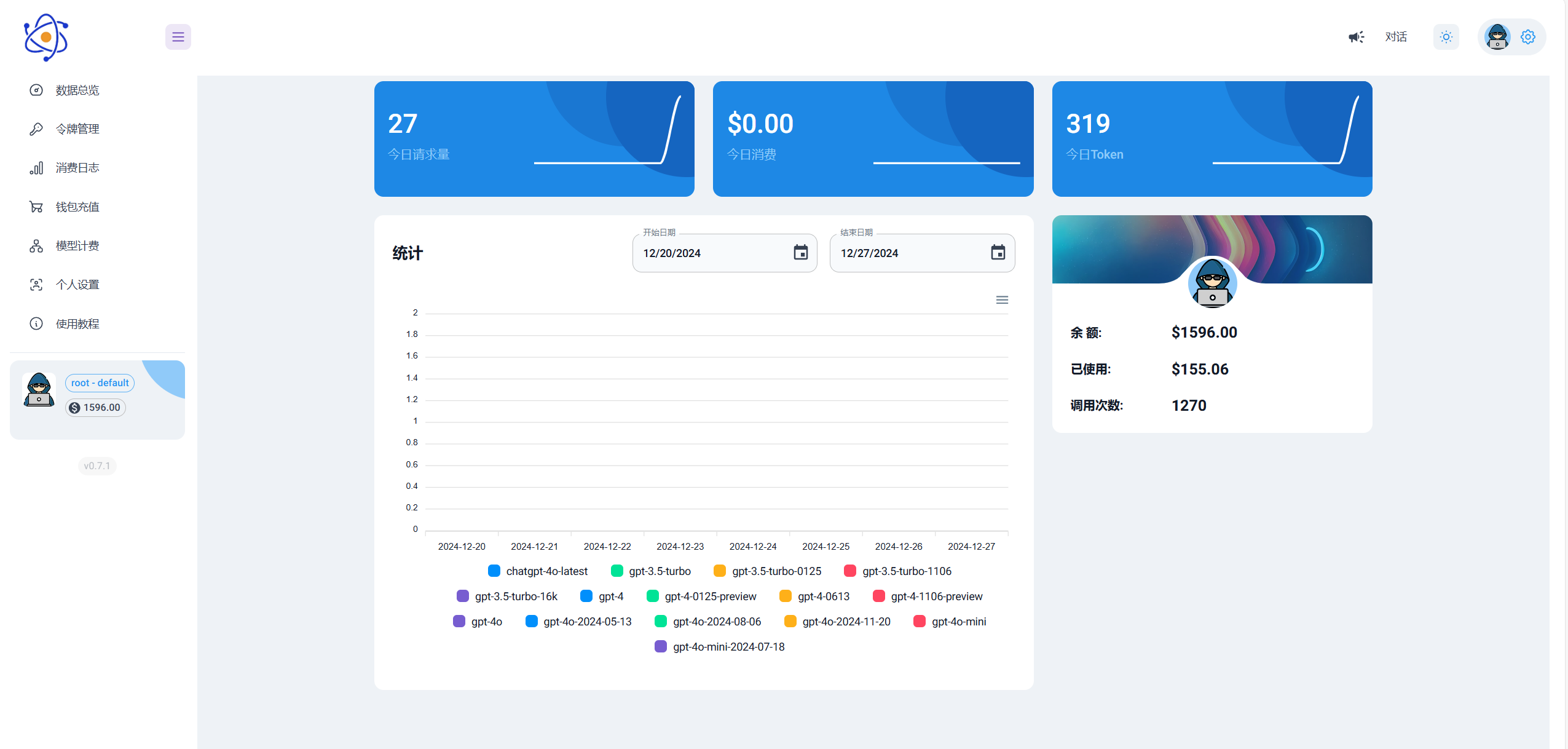Toggle gpt-3.5-turbo-1106 legend series
This screenshot has height=749, width=1568.
[897, 571]
